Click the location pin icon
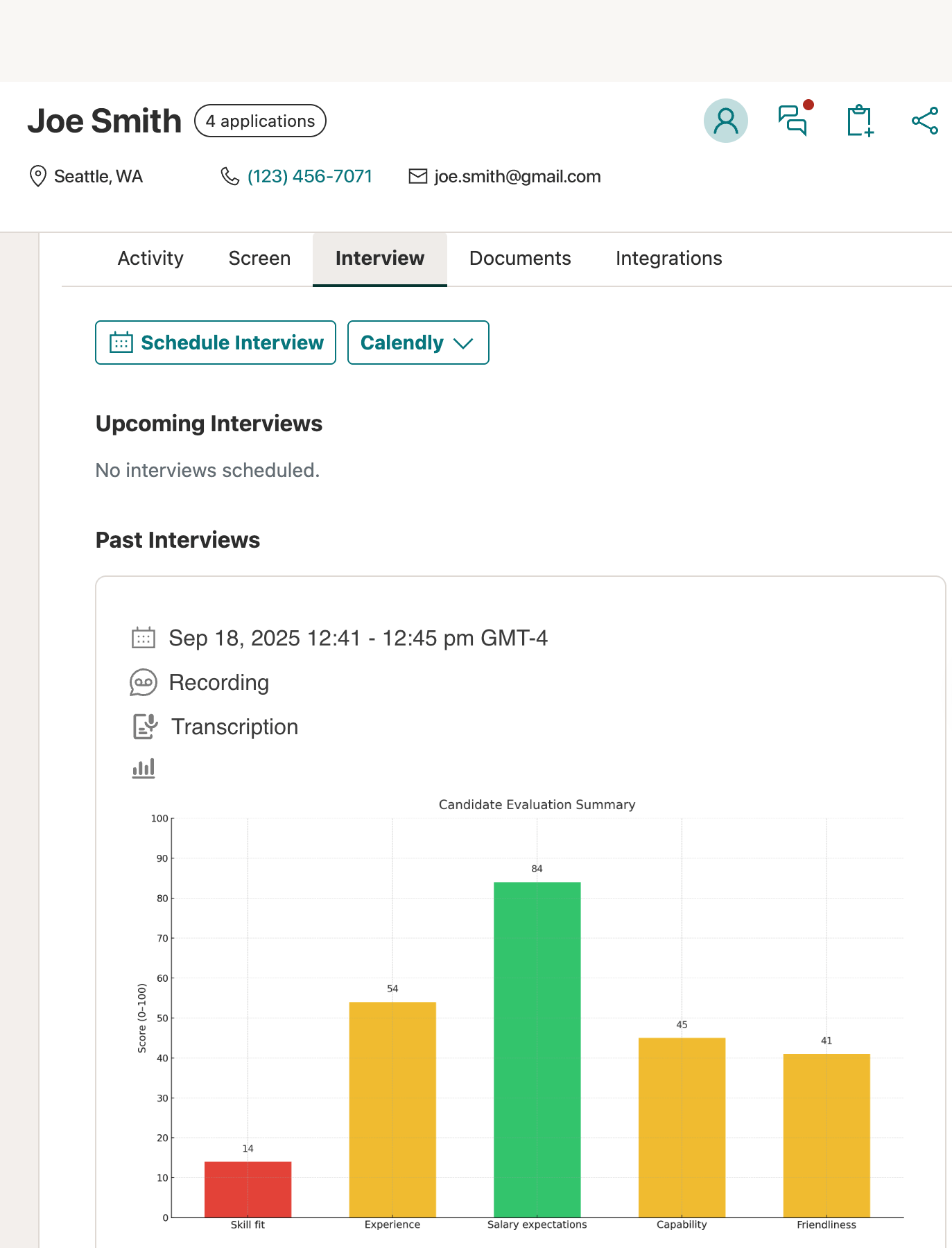Image resolution: width=952 pixels, height=1248 pixels. pyautogui.click(x=37, y=176)
